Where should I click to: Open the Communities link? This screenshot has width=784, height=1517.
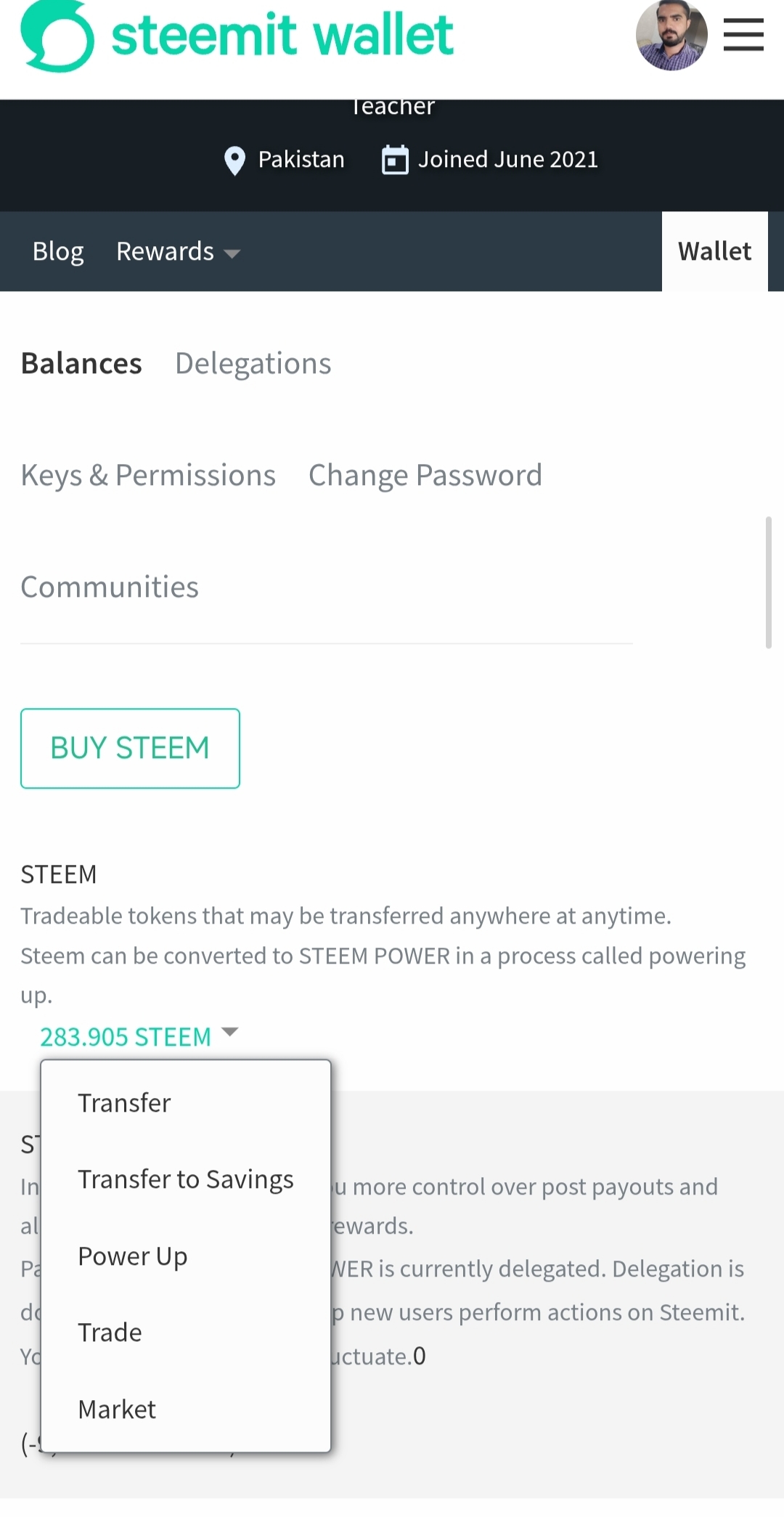[110, 587]
